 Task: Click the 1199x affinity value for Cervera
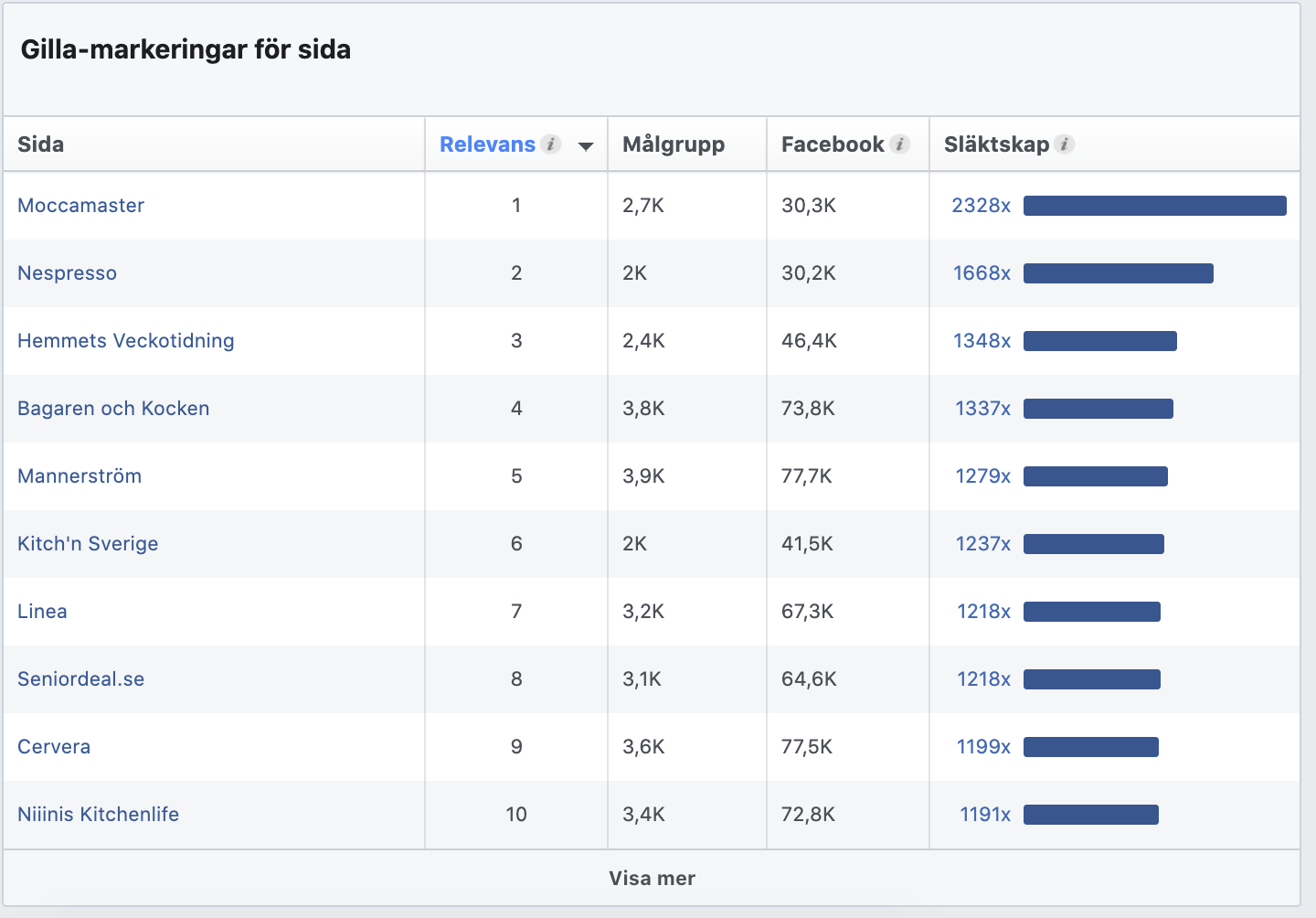[x=983, y=747]
